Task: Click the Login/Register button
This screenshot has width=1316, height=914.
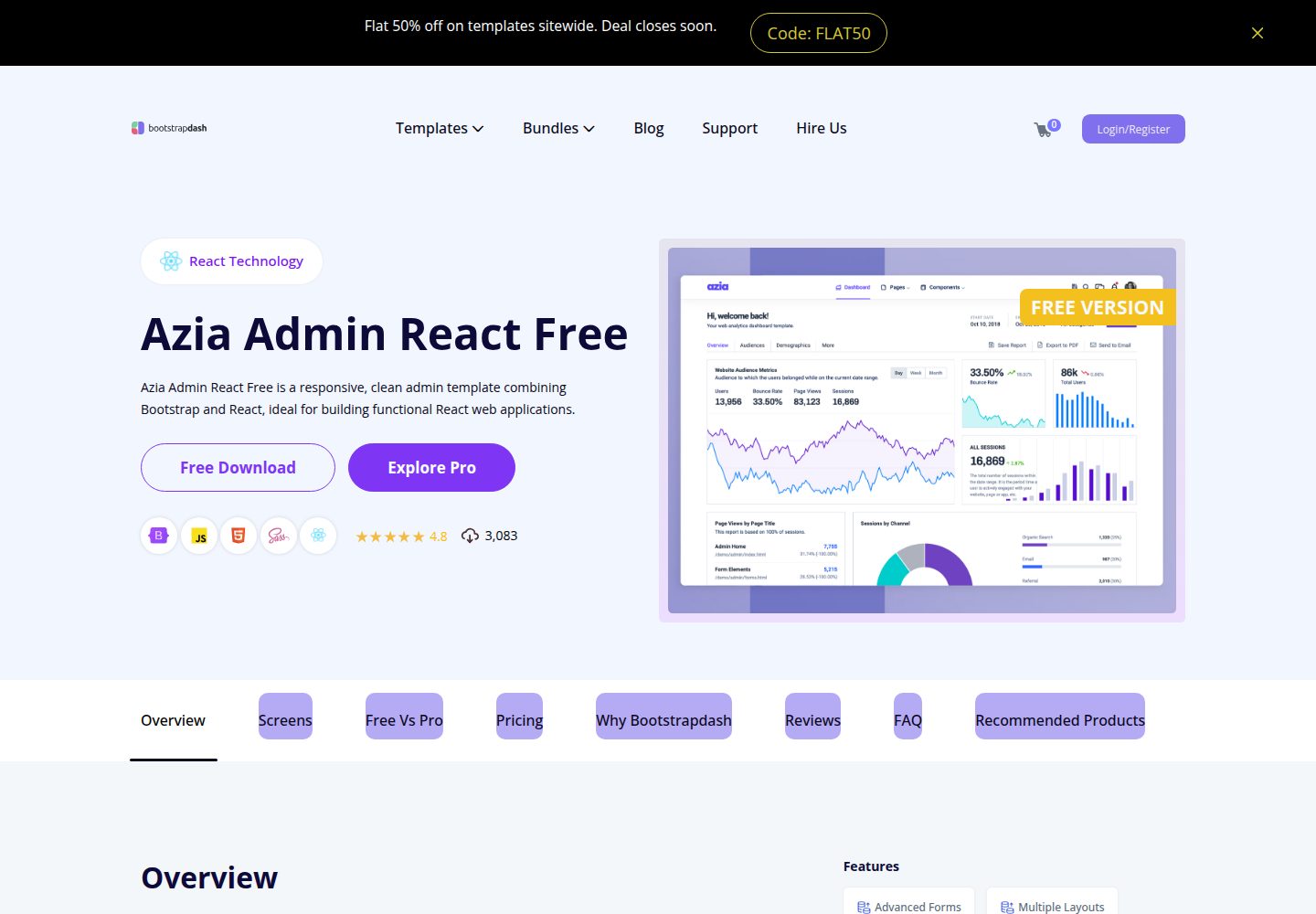Action: (x=1133, y=129)
